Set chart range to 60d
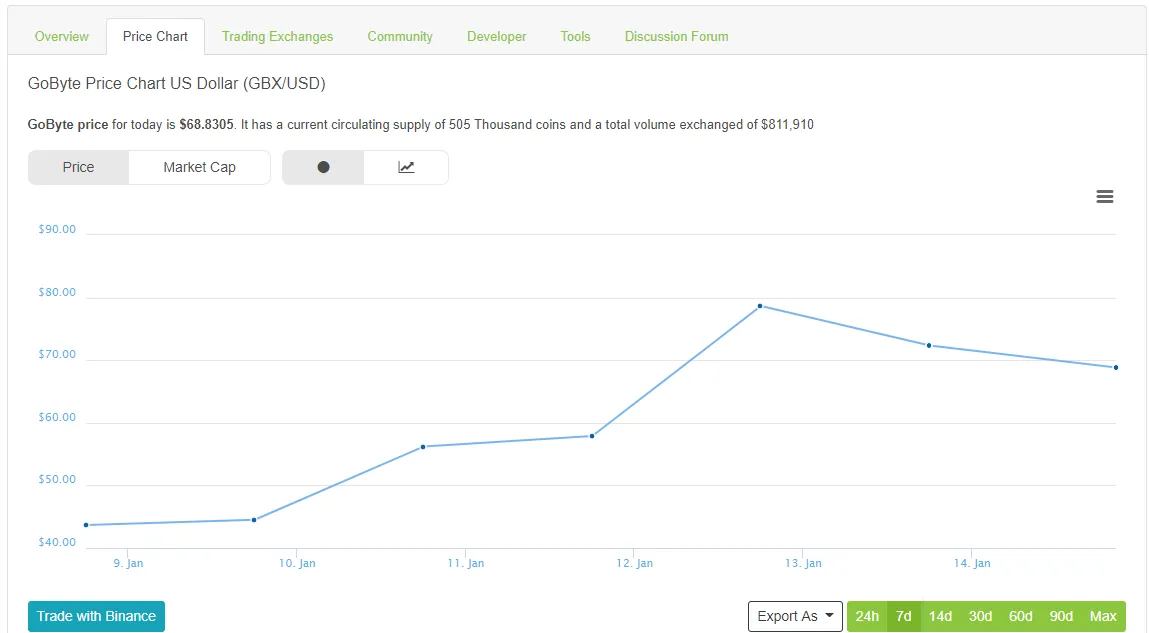 1021,616
